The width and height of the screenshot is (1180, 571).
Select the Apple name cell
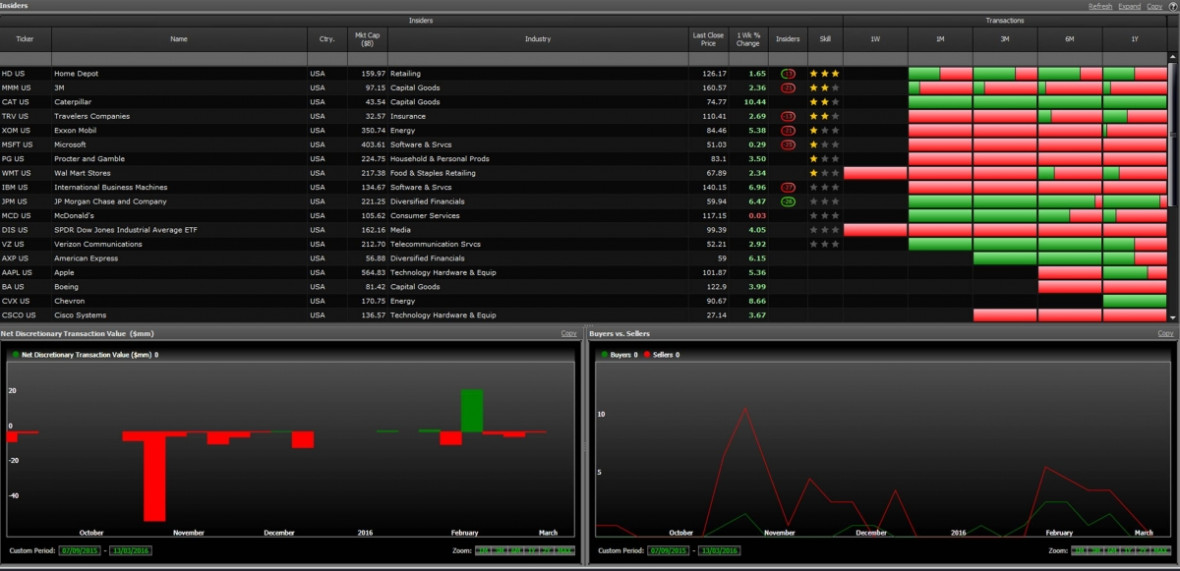tap(179, 272)
